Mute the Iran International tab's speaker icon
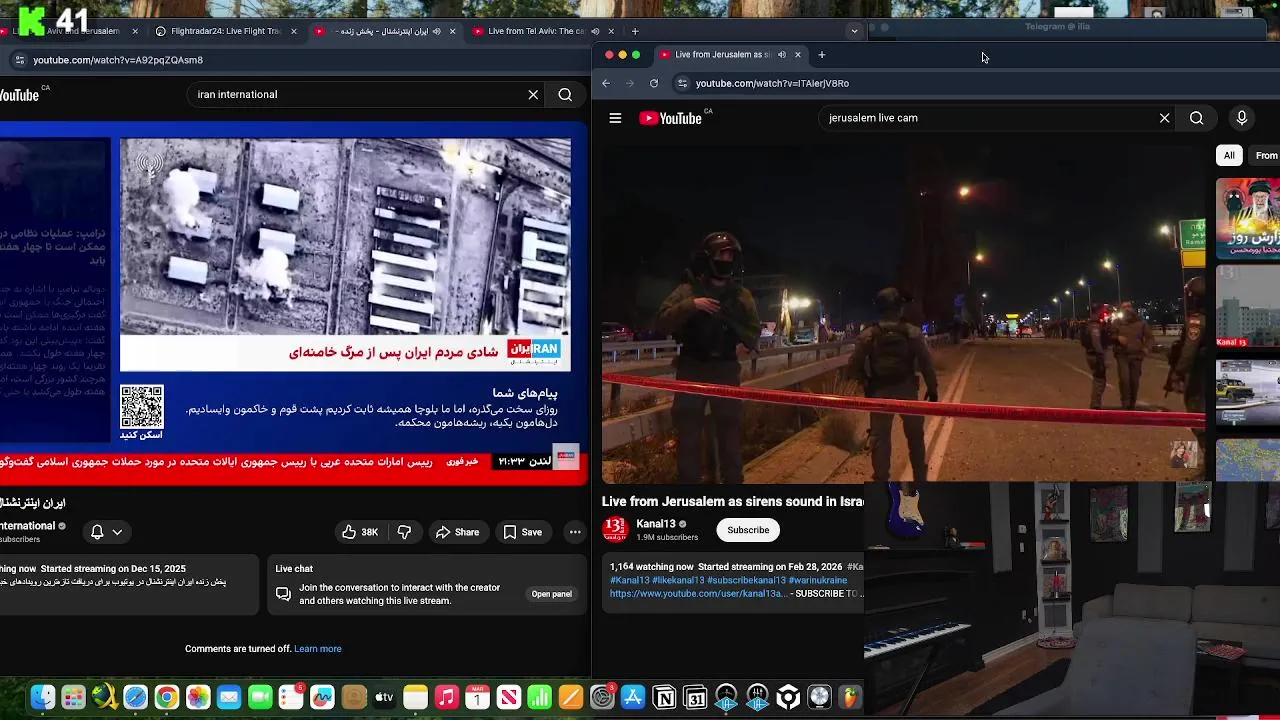The image size is (1280, 720). 436,31
